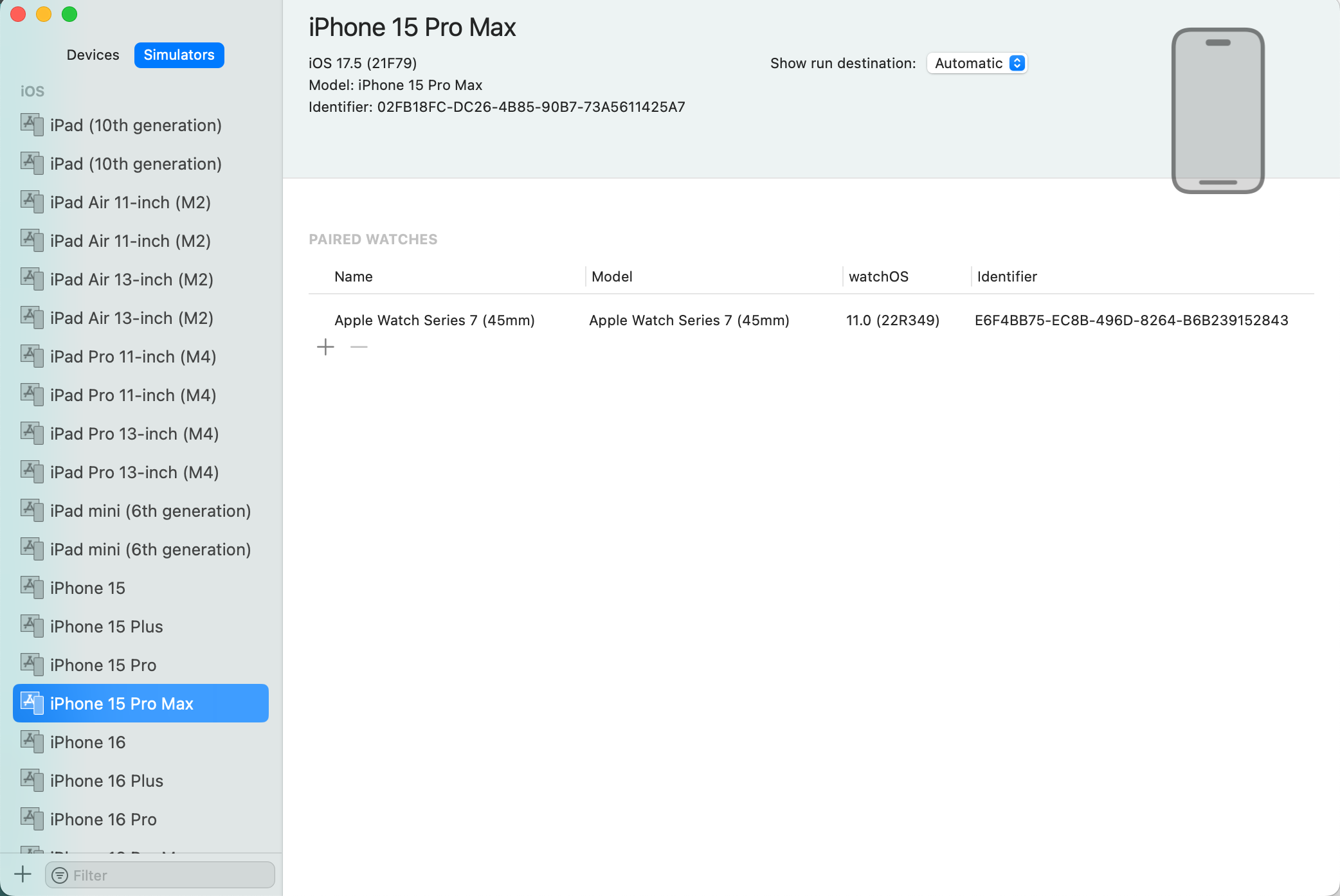This screenshot has height=896, width=1340.
Task: Click the iPhone device illustration
Action: pyautogui.click(x=1218, y=111)
